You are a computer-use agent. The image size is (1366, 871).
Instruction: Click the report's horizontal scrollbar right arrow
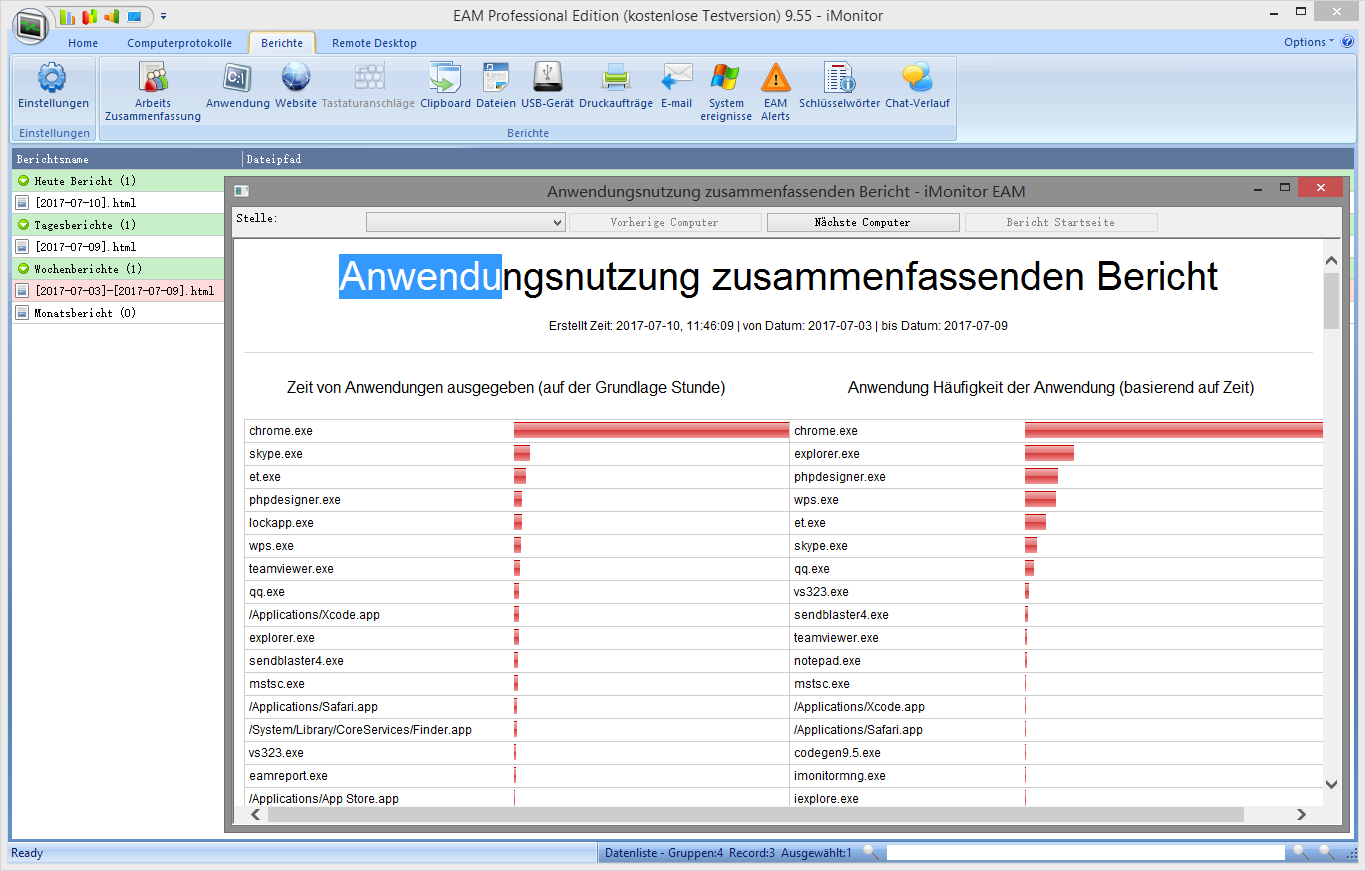pos(1301,815)
